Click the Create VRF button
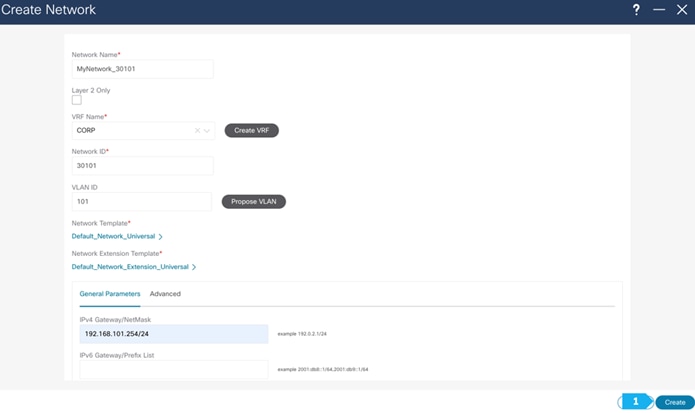Image resolution: width=695 pixels, height=413 pixels. coord(251,130)
